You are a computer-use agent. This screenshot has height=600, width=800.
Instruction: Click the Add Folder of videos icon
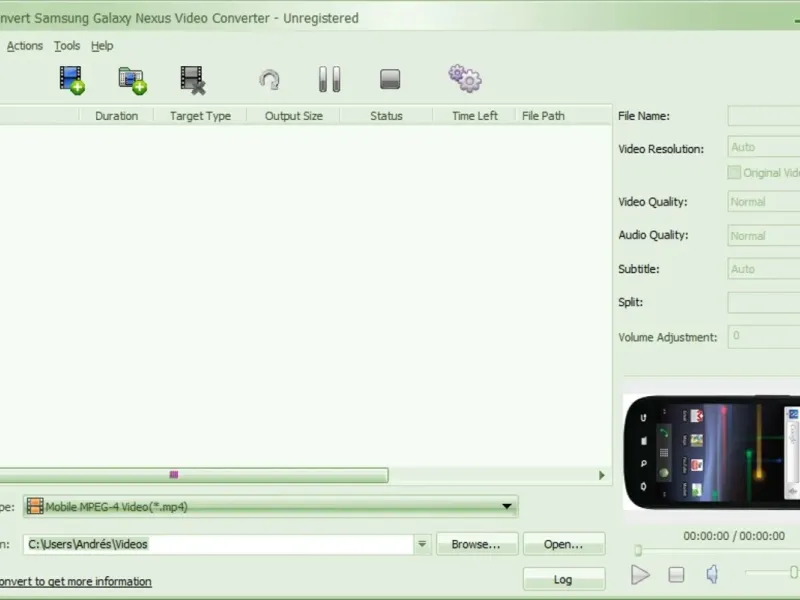[133, 80]
